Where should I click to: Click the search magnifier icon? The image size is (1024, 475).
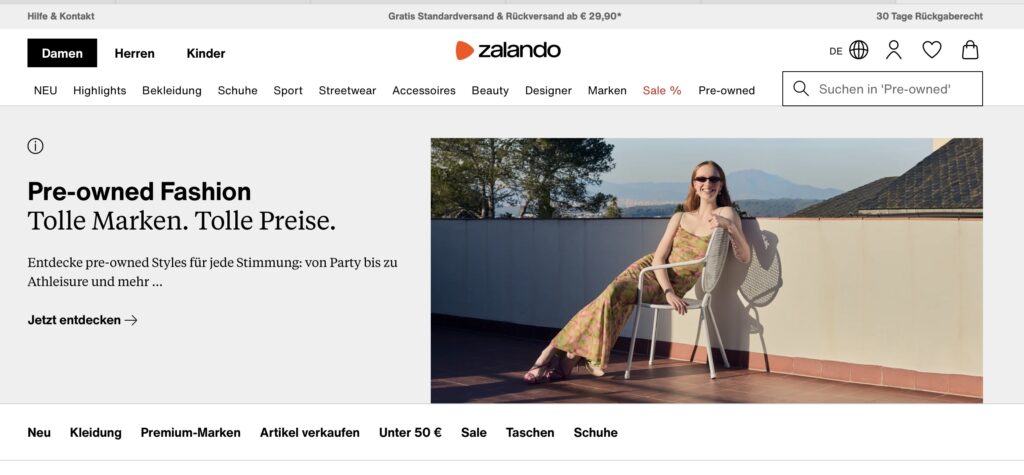coord(801,89)
